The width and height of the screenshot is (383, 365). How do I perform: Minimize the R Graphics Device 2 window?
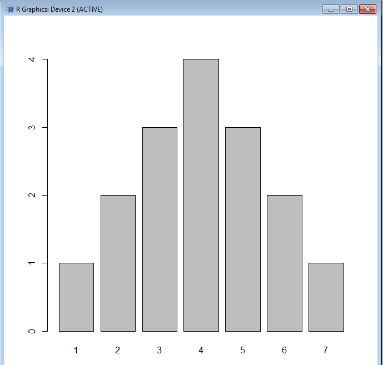coord(331,9)
